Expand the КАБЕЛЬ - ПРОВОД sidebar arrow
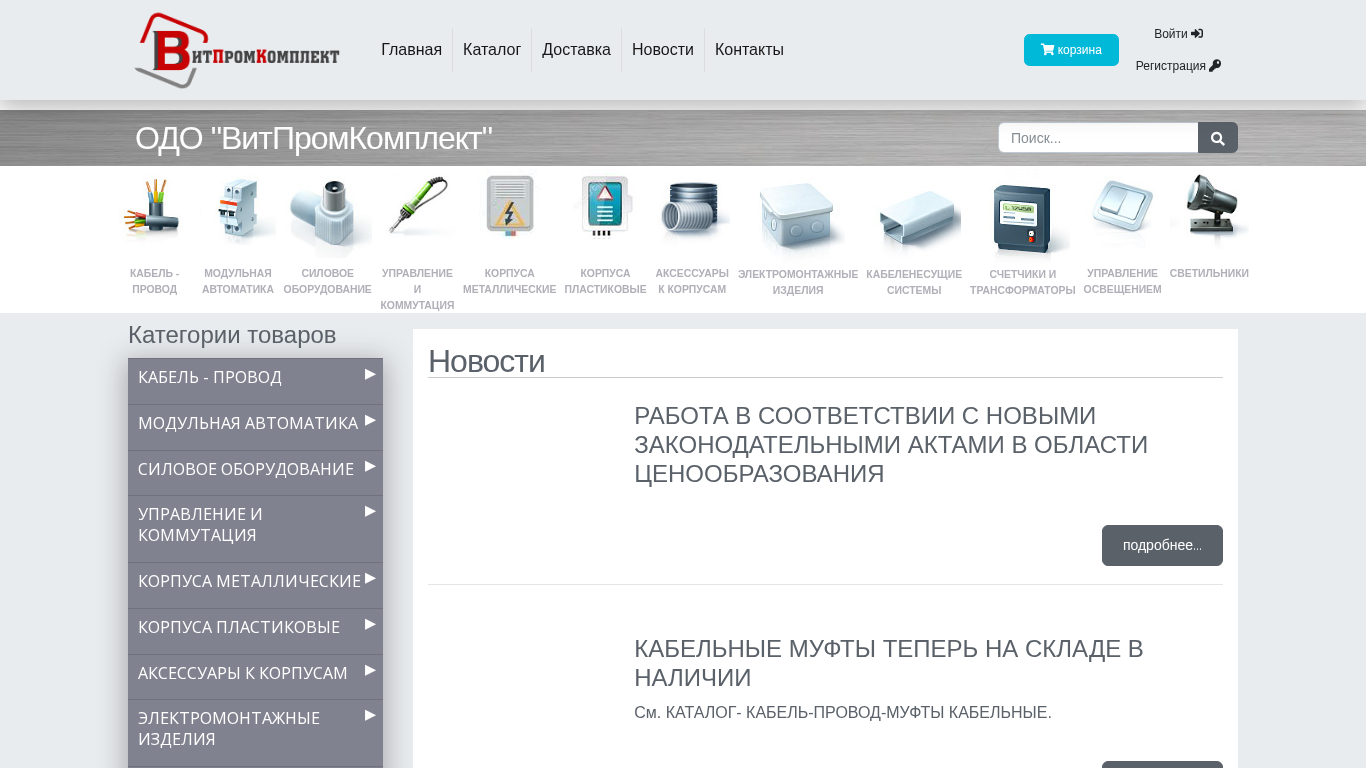Viewport: 1366px width, 768px height. (x=370, y=374)
